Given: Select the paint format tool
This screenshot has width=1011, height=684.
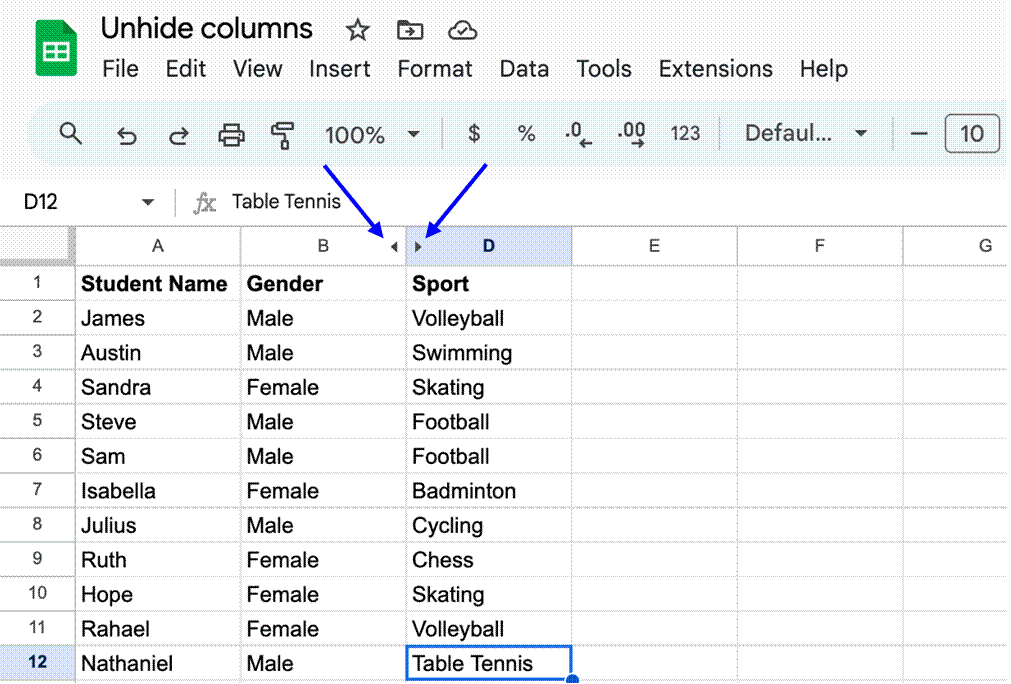Looking at the screenshot, I should 281,134.
